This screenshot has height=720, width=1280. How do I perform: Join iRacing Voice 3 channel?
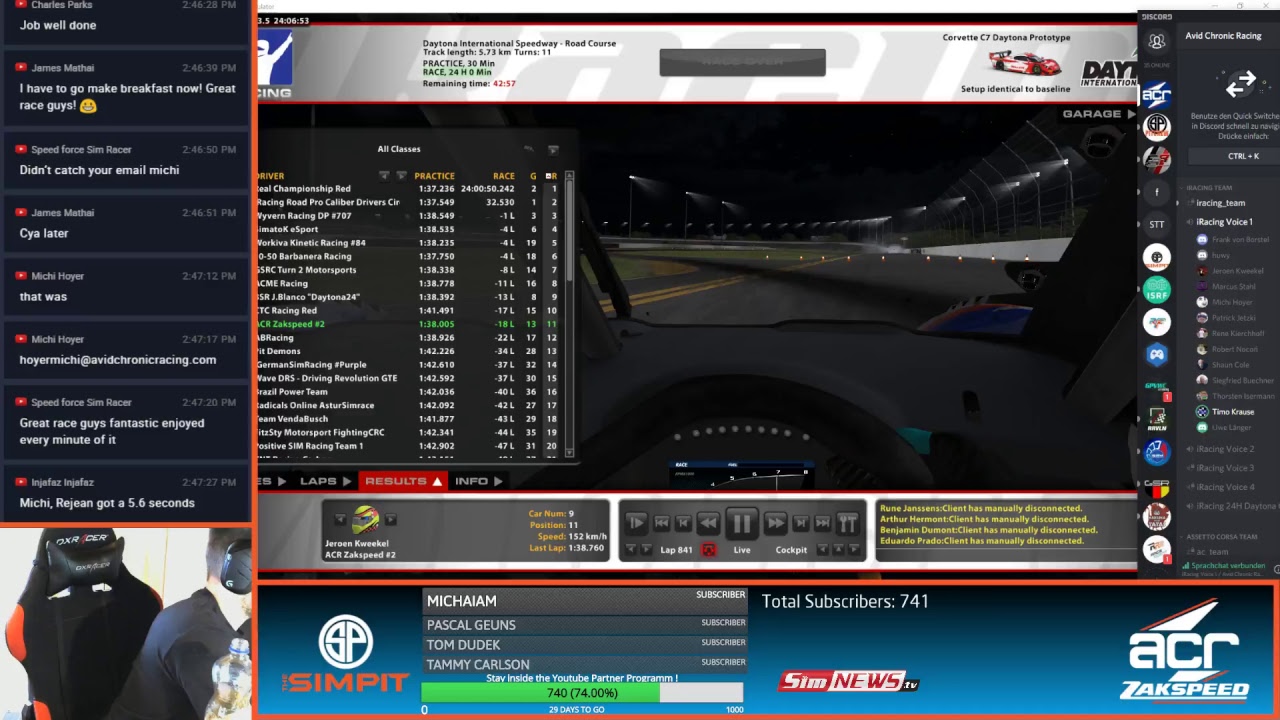click(1224, 468)
